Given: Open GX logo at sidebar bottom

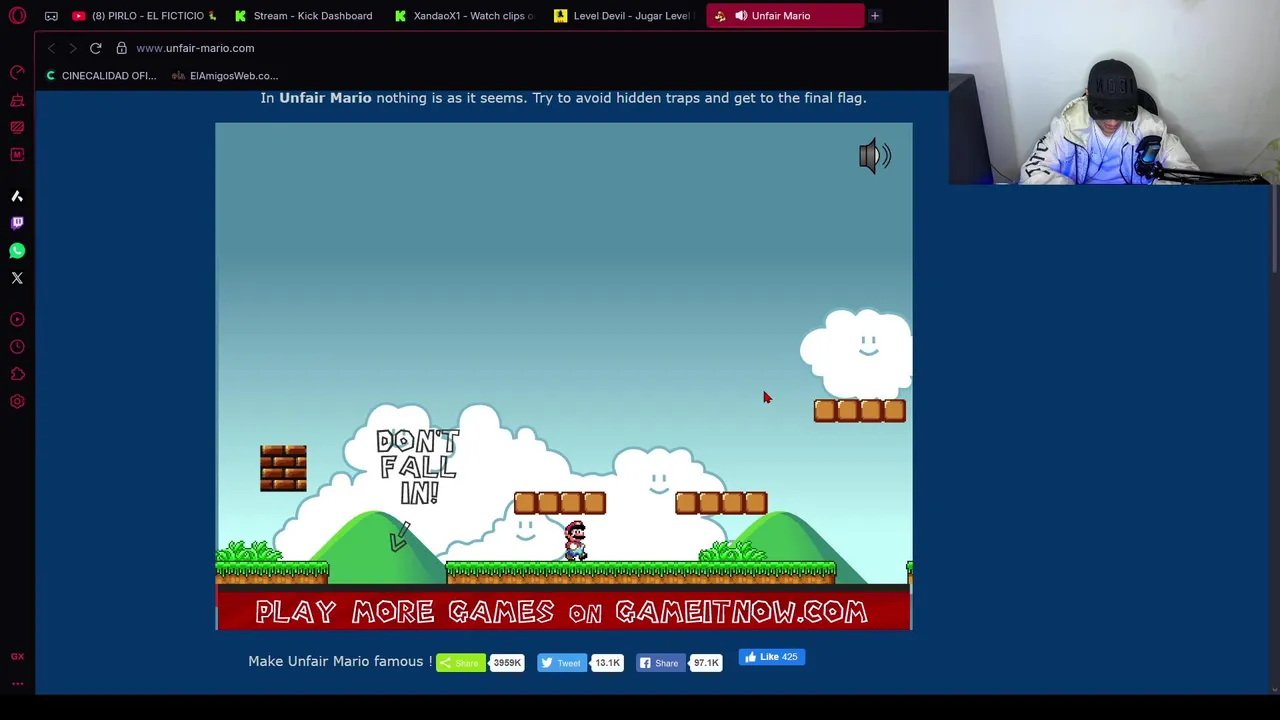Looking at the screenshot, I should coord(17,656).
